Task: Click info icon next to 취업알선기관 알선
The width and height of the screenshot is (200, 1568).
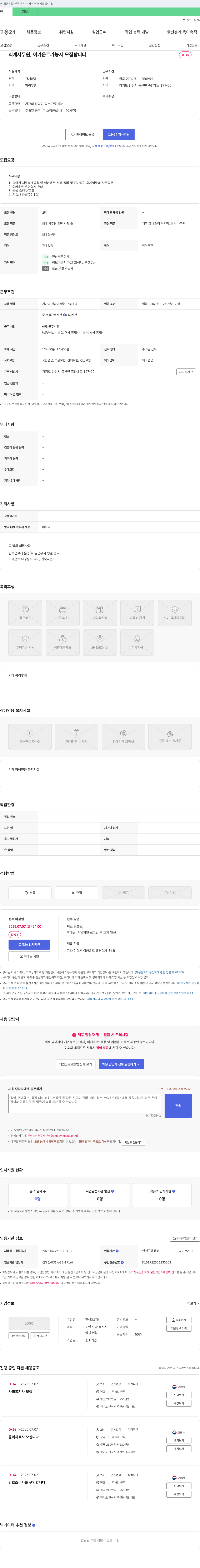Action: click(x=112, y=1191)
